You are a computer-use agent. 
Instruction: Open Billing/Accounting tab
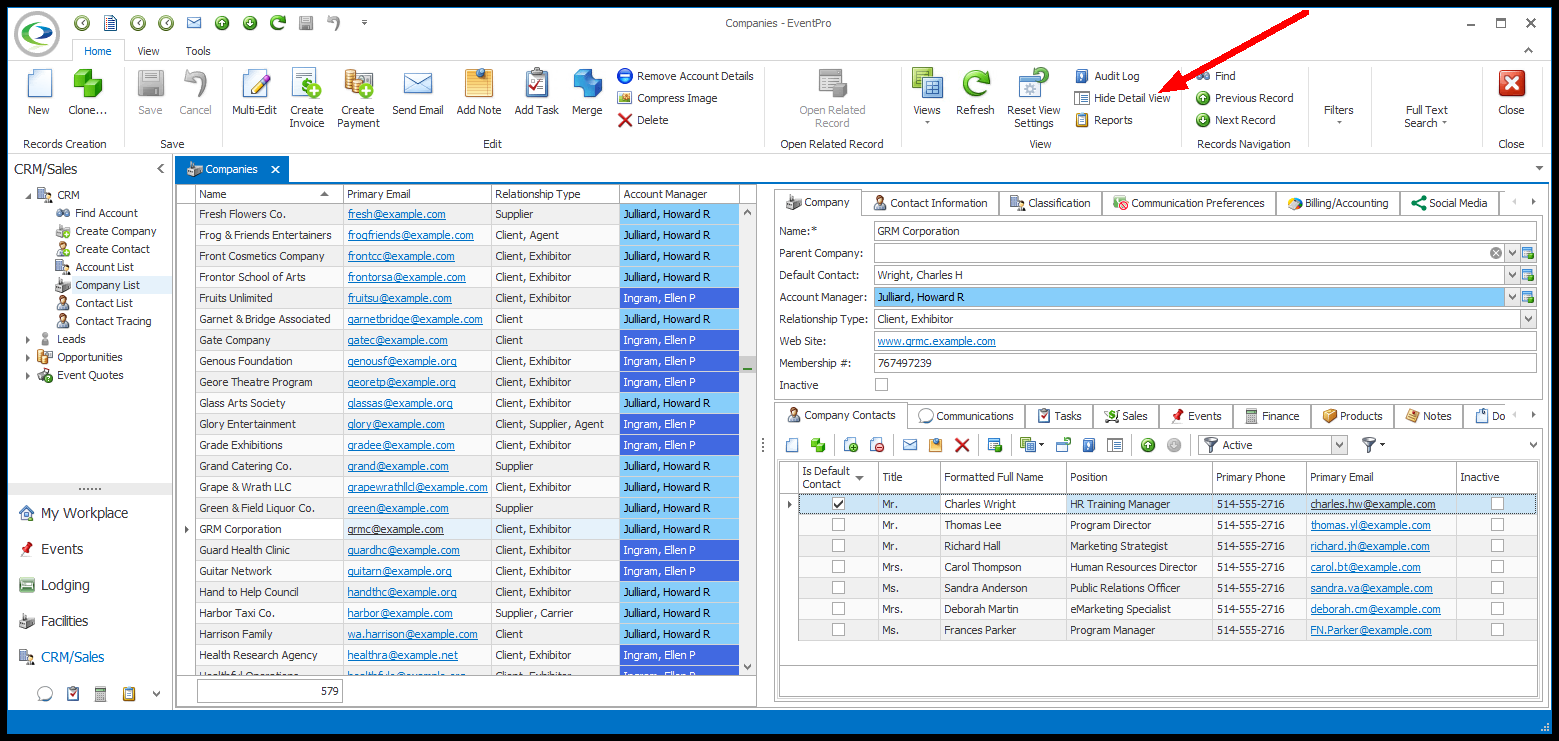pyautogui.click(x=1338, y=203)
